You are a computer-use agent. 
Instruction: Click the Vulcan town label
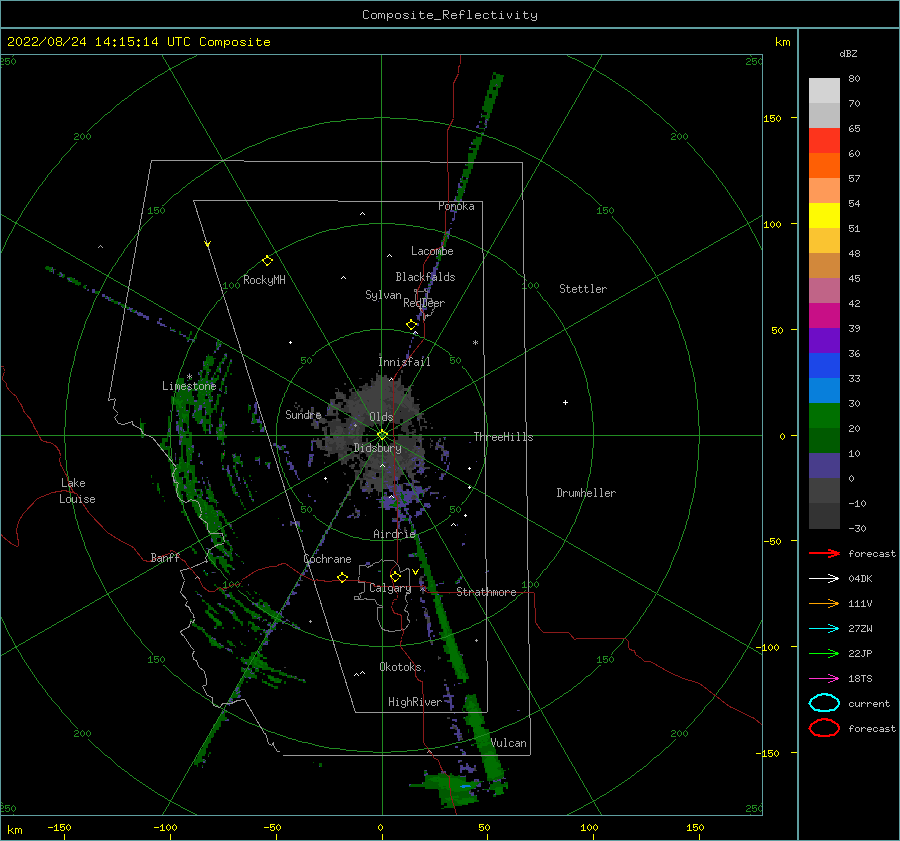[x=508, y=743]
